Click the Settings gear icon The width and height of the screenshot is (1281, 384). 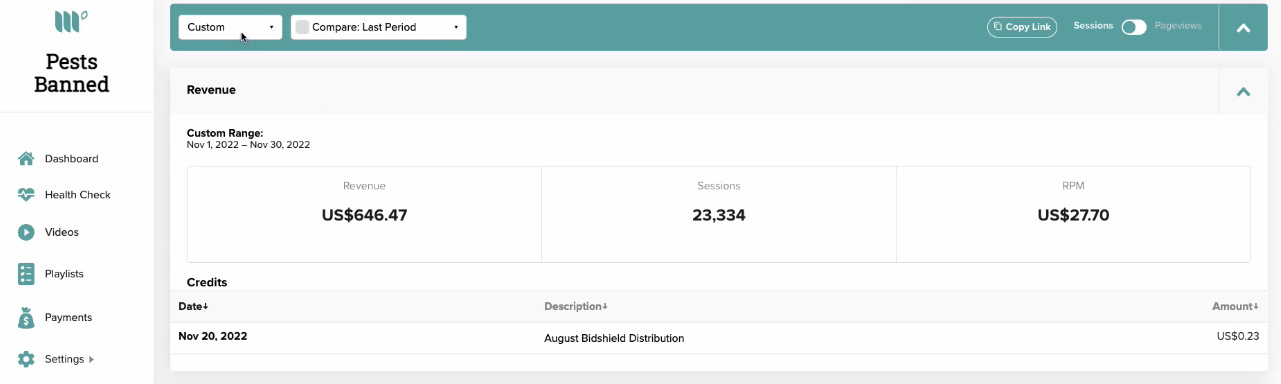tap(26, 359)
